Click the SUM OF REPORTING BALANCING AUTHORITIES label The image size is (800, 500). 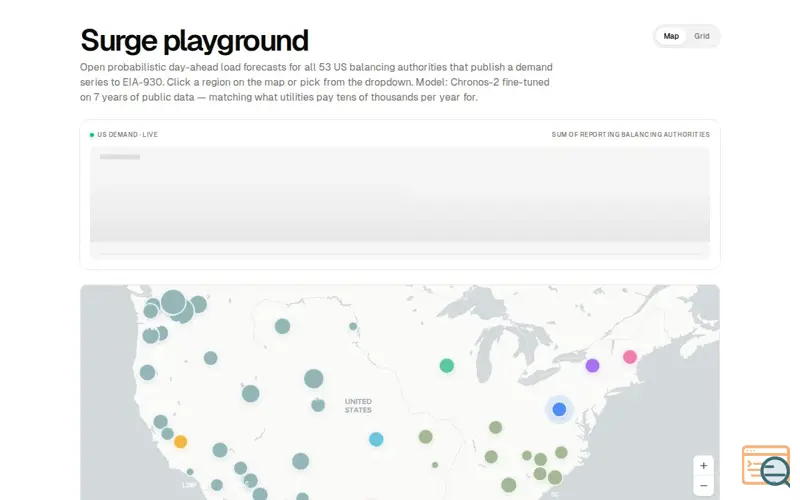(631, 135)
